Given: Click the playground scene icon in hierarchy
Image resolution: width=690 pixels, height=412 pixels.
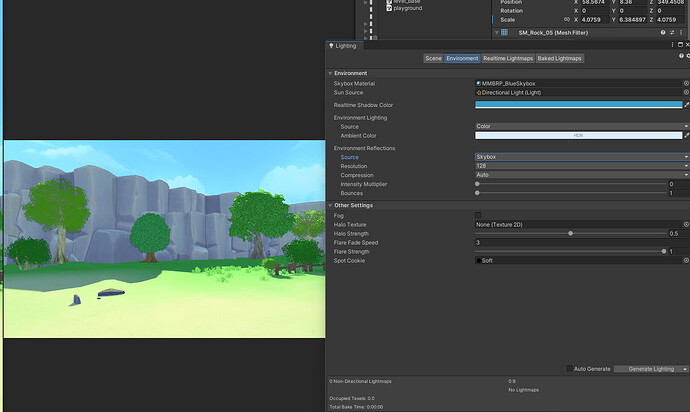Looking at the screenshot, I should 389,8.
